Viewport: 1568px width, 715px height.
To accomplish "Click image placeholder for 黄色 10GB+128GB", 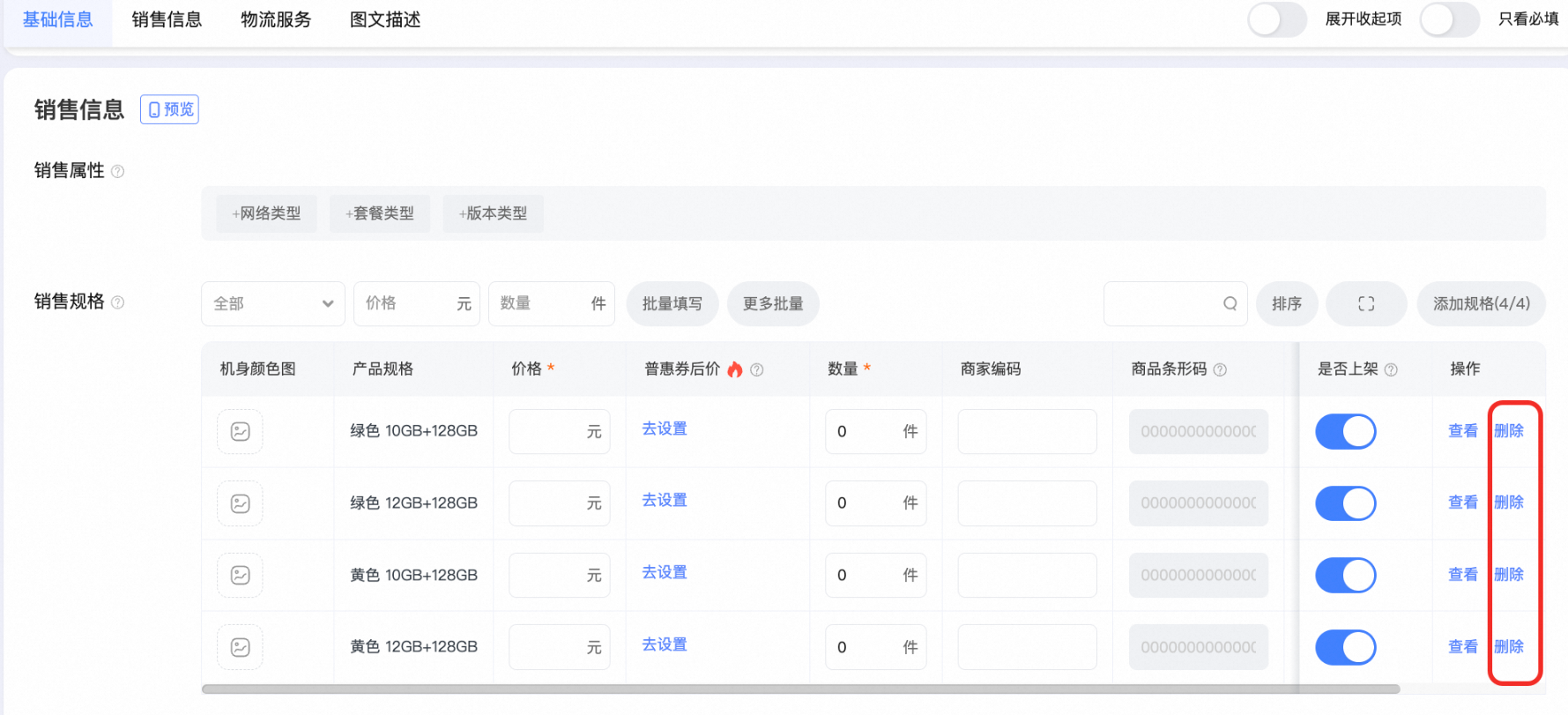I will [x=240, y=575].
